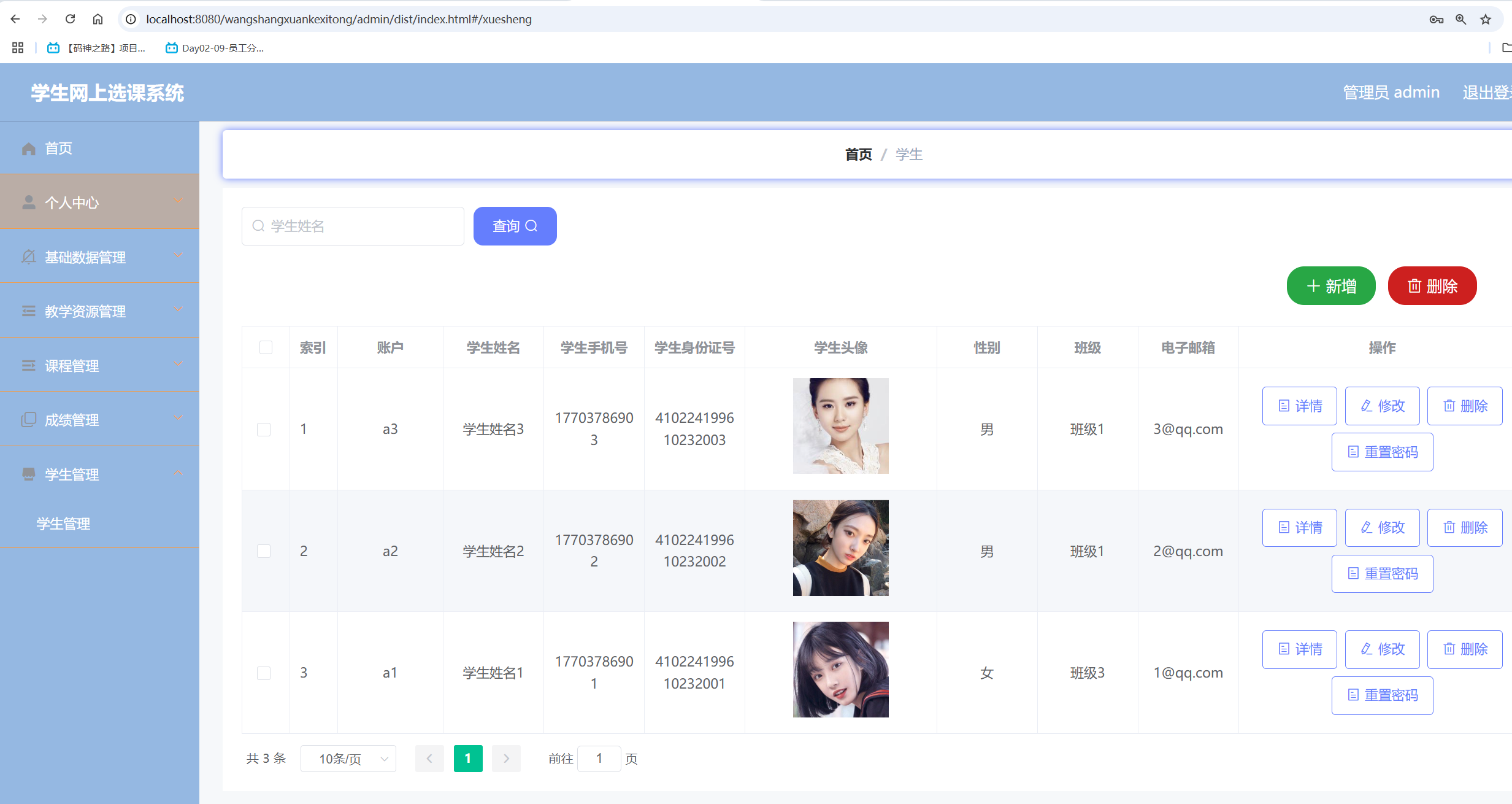
Task: Click the 课程管理 list icon
Action: click(29, 366)
